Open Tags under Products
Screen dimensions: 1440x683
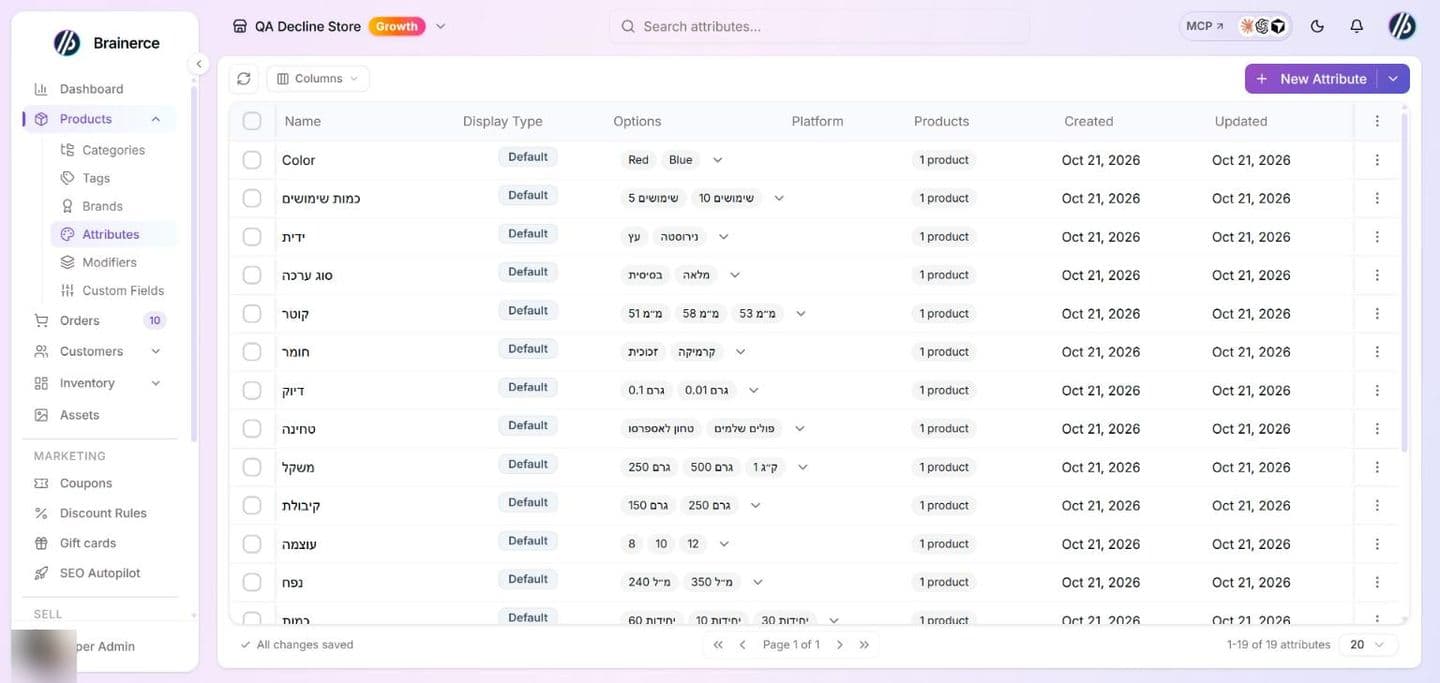pos(96,178)
